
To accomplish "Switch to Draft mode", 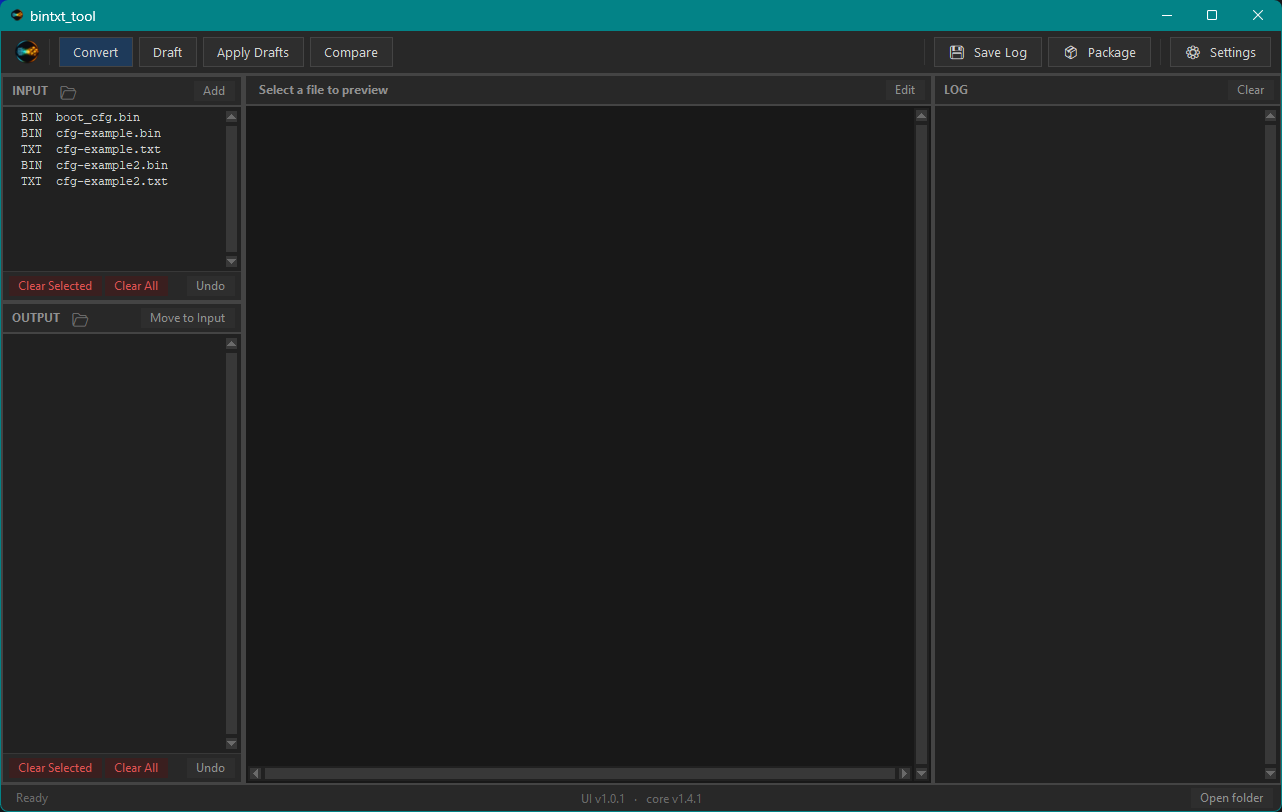I will tap(167, 52).
